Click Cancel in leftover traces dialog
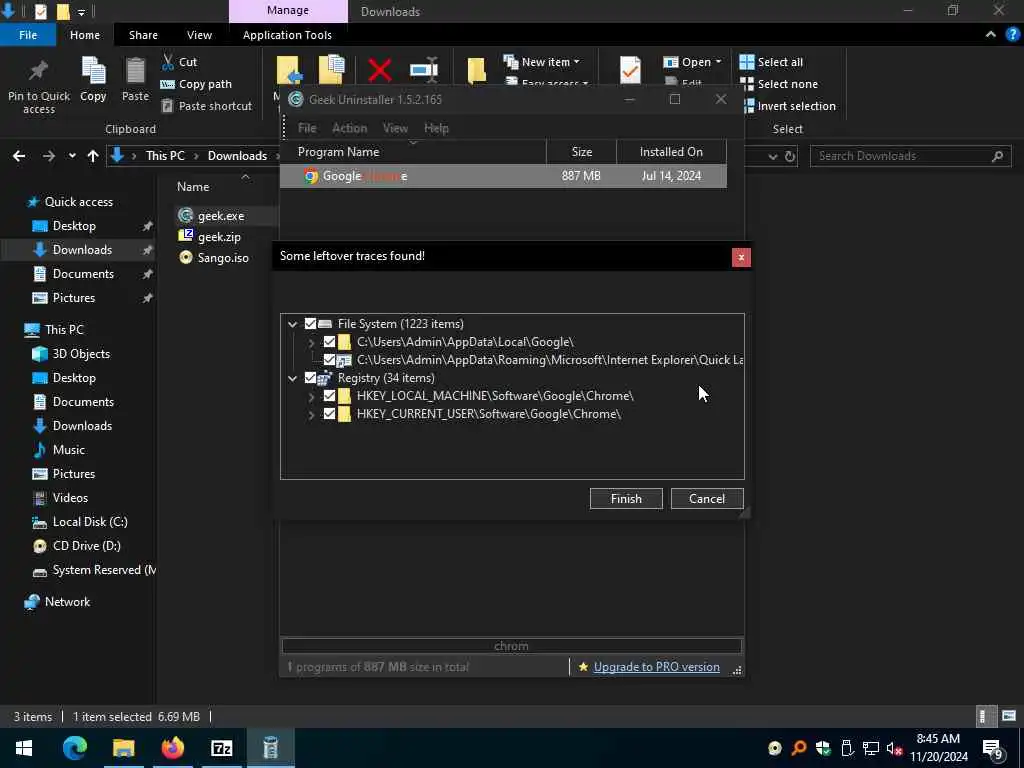The image size is (1024, 768). [x=707, y=498]
